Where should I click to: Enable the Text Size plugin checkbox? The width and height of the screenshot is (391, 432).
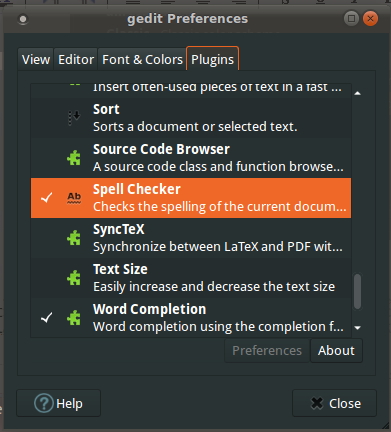[47, 278]
